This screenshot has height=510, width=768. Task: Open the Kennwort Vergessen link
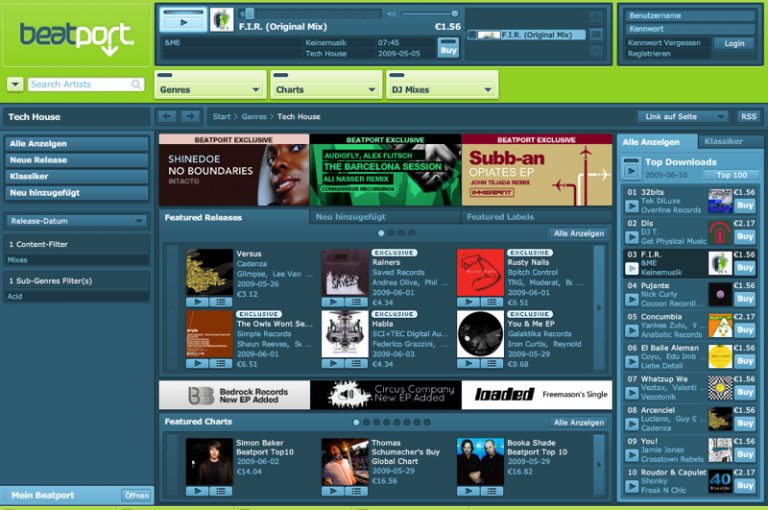click(664, 43)
